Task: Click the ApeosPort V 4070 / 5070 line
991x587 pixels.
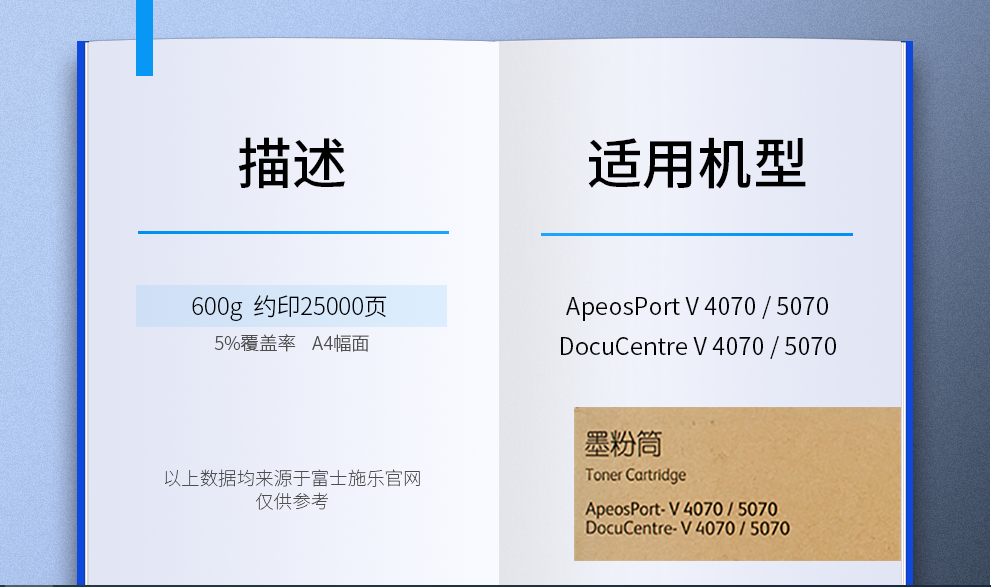Action: (x=697, y=306)
